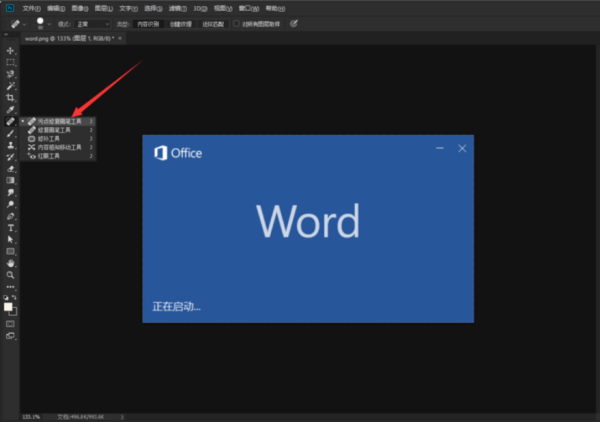Swap foreground and background colors arrow
Screen dimensions: 600x422
[14, 297]
